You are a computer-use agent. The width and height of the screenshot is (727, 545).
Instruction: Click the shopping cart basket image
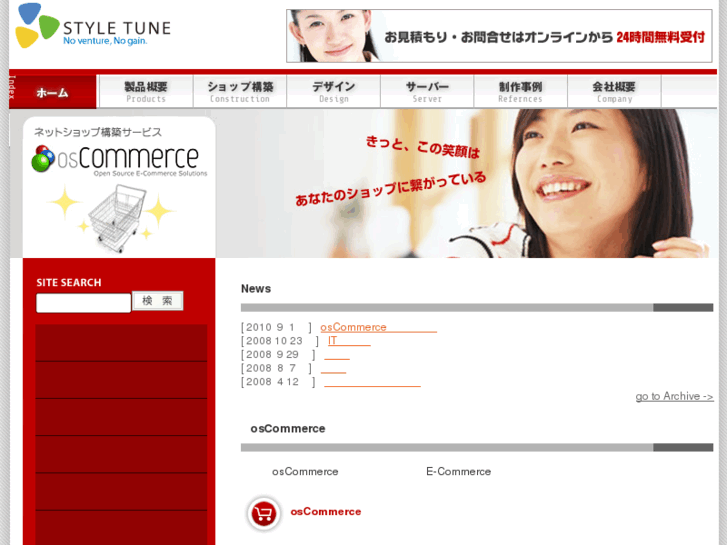click(116, 217)
